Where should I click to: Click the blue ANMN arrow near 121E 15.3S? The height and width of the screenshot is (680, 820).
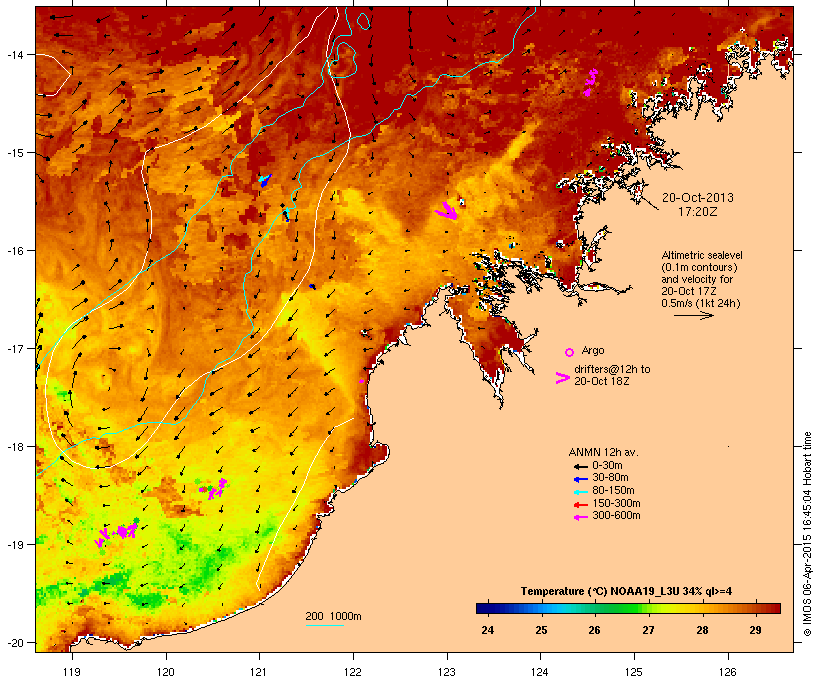click(x=266, y=181)
